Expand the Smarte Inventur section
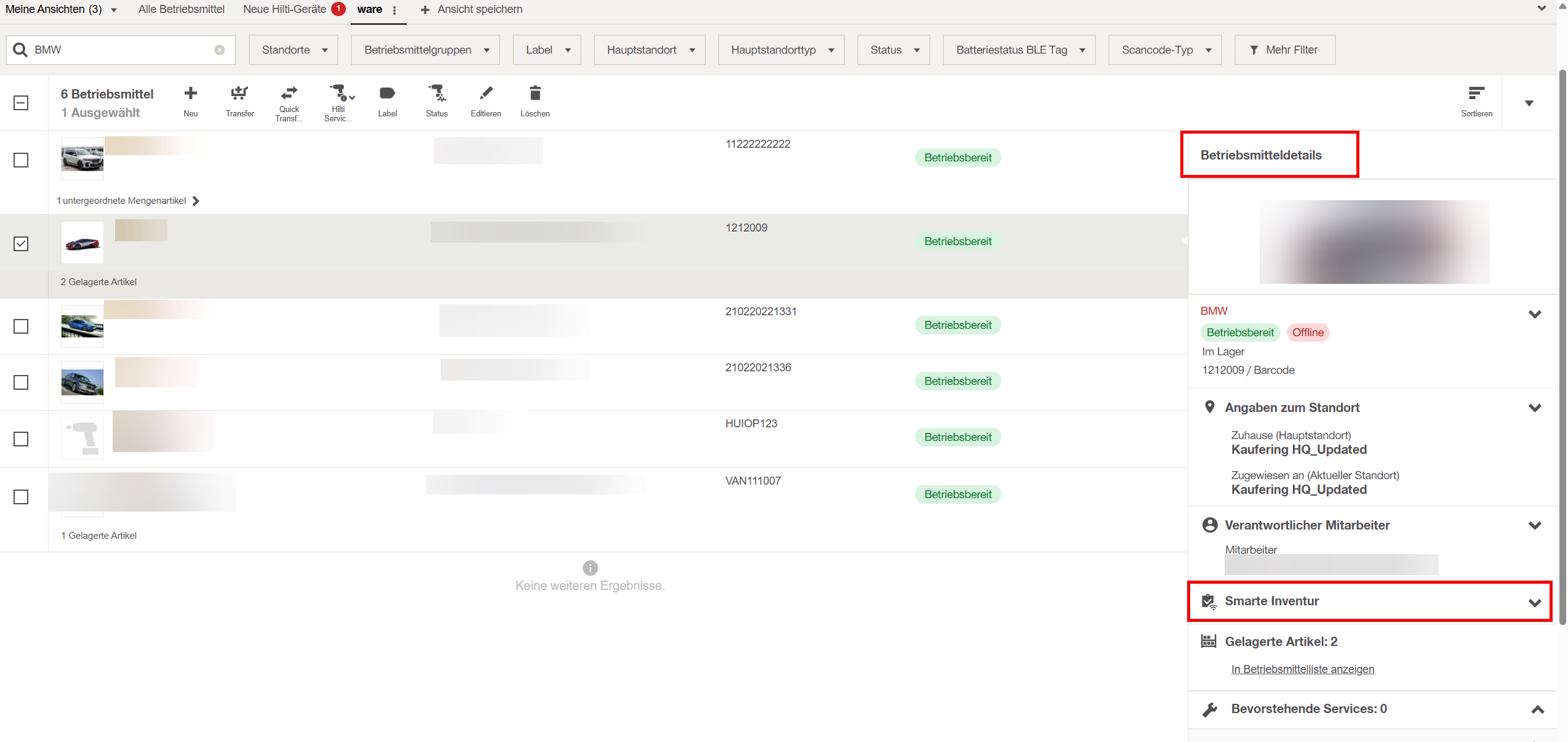The width and height of the screenshot is (1568, 742). pos(1535,602)
